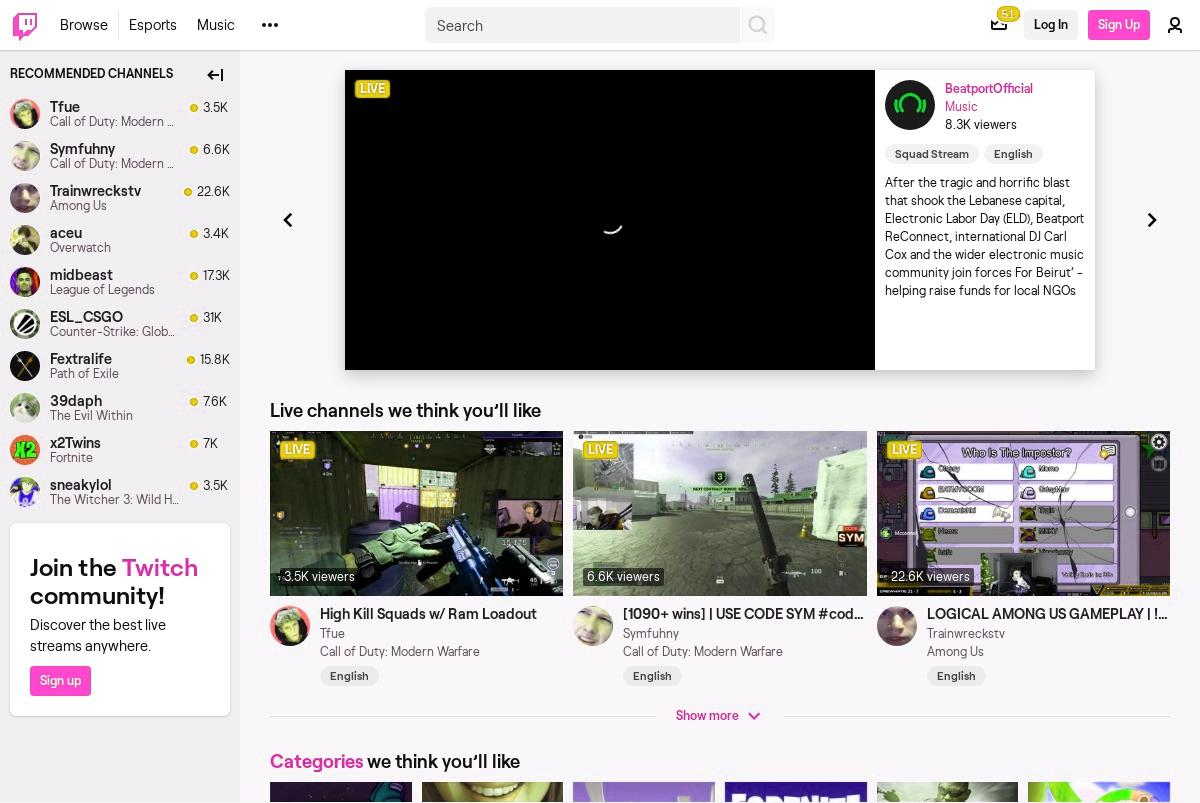
Task: Open the Esports menu item
Action: click(153, 25)
